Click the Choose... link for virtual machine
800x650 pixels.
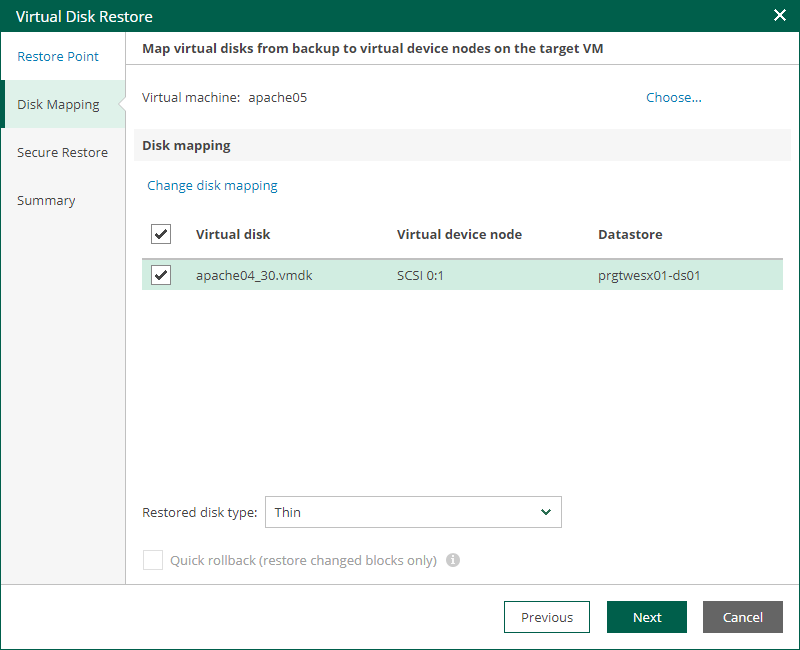point(673,97)
